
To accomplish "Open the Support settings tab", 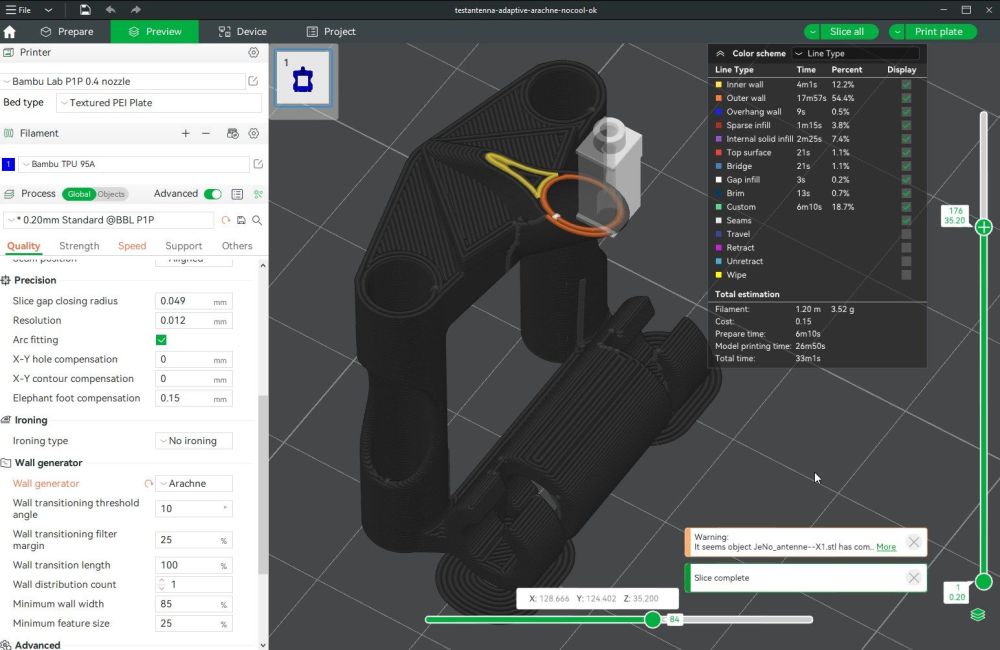I will 184,246.
